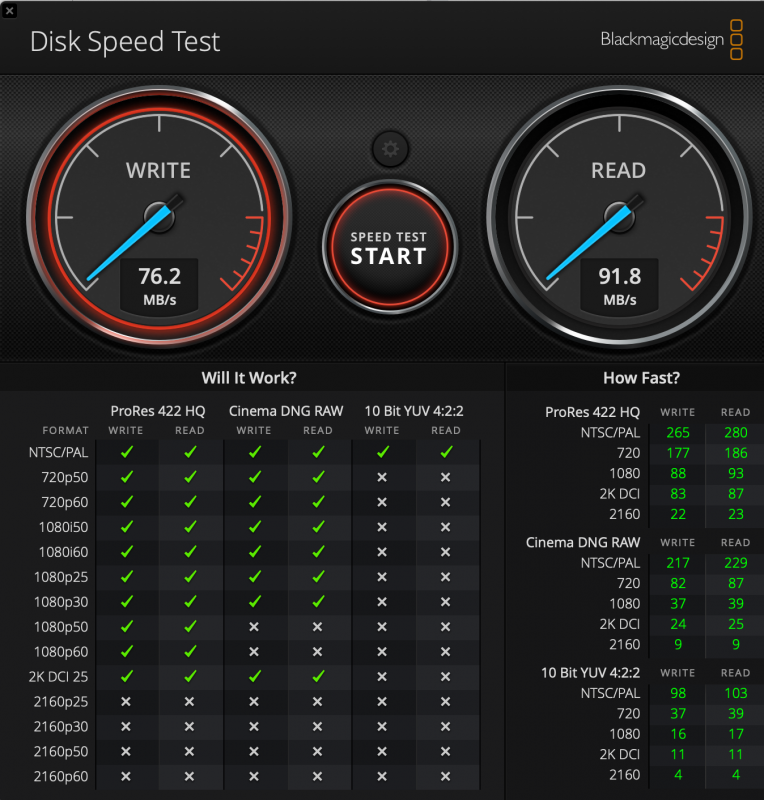The width and height of the screenshot is (764, 800).
Task: Click ProRes 422 HQ column header in Will It Work
Action: [158, 411]
